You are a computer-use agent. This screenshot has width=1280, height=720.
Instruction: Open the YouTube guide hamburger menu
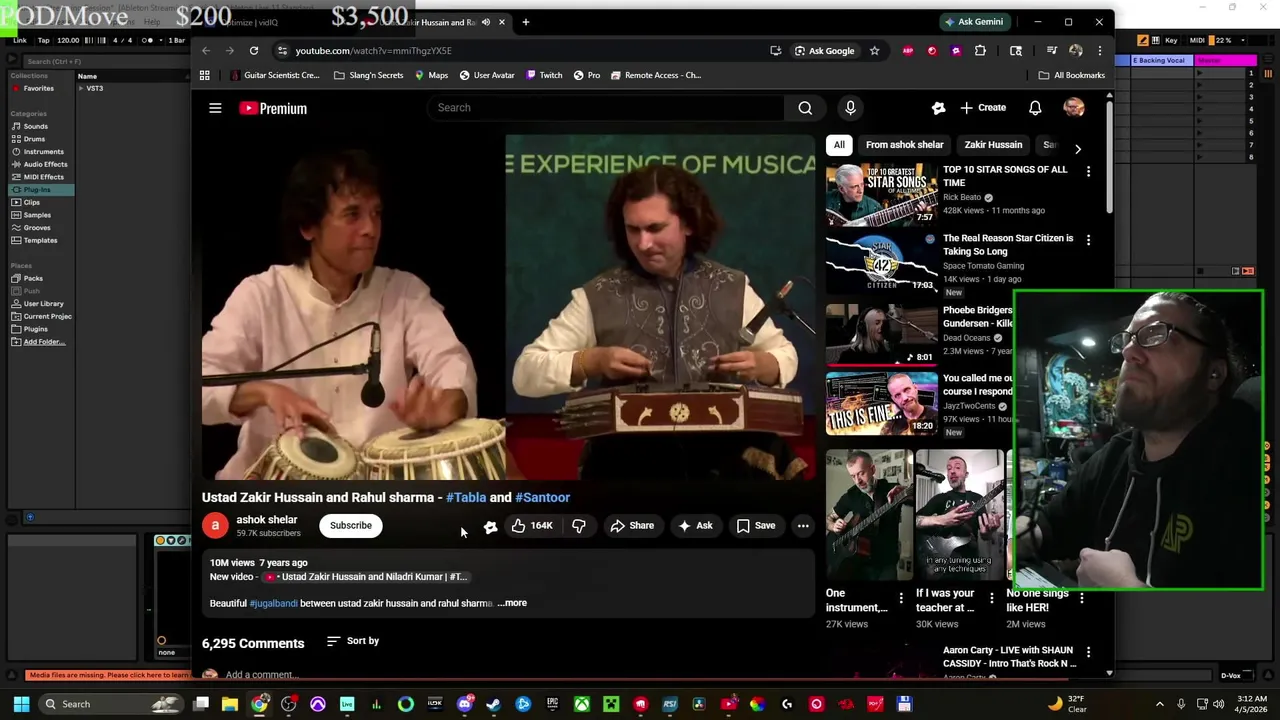pyautogui.click(x=215, y=108)
